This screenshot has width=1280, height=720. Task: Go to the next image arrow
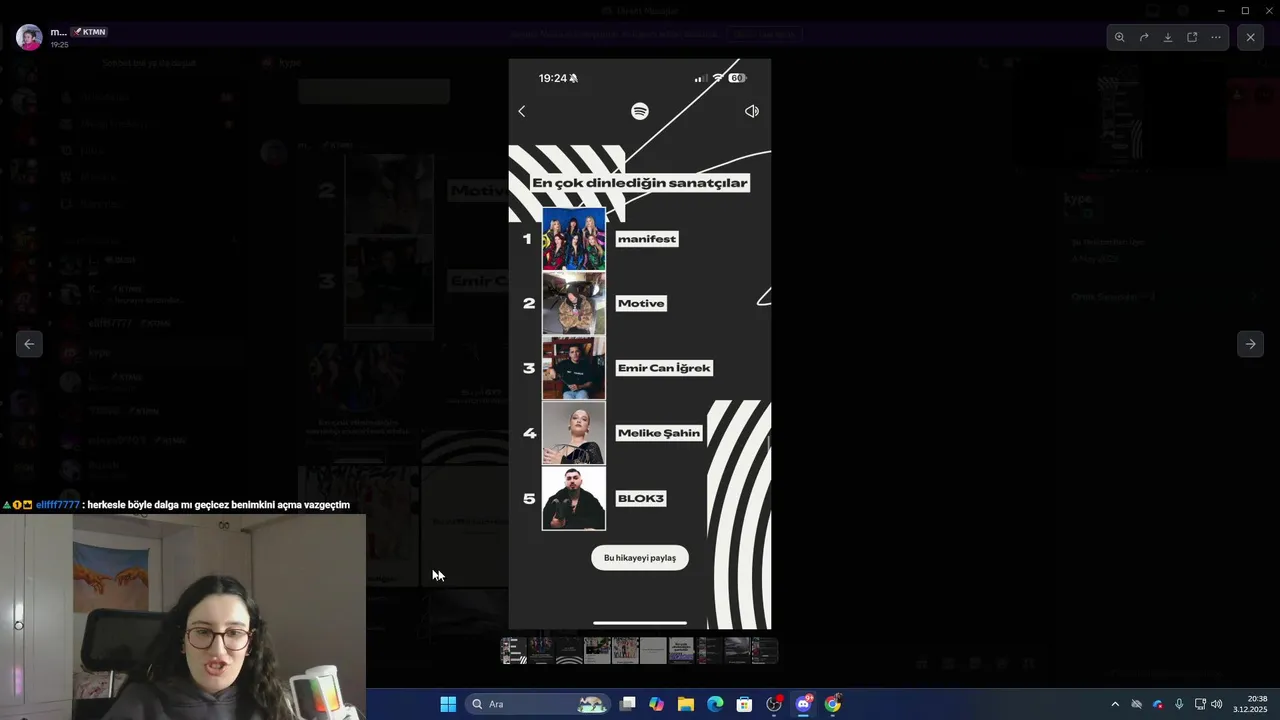coord(1250,344)
